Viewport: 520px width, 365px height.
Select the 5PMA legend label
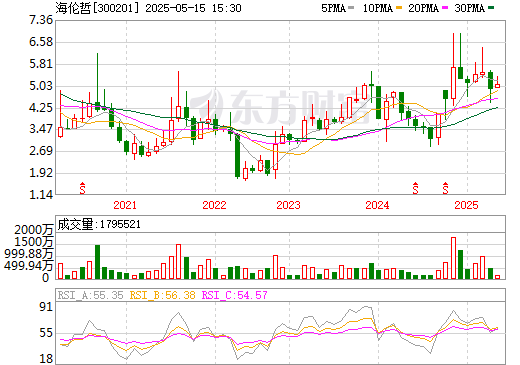[x=333, y=8]
